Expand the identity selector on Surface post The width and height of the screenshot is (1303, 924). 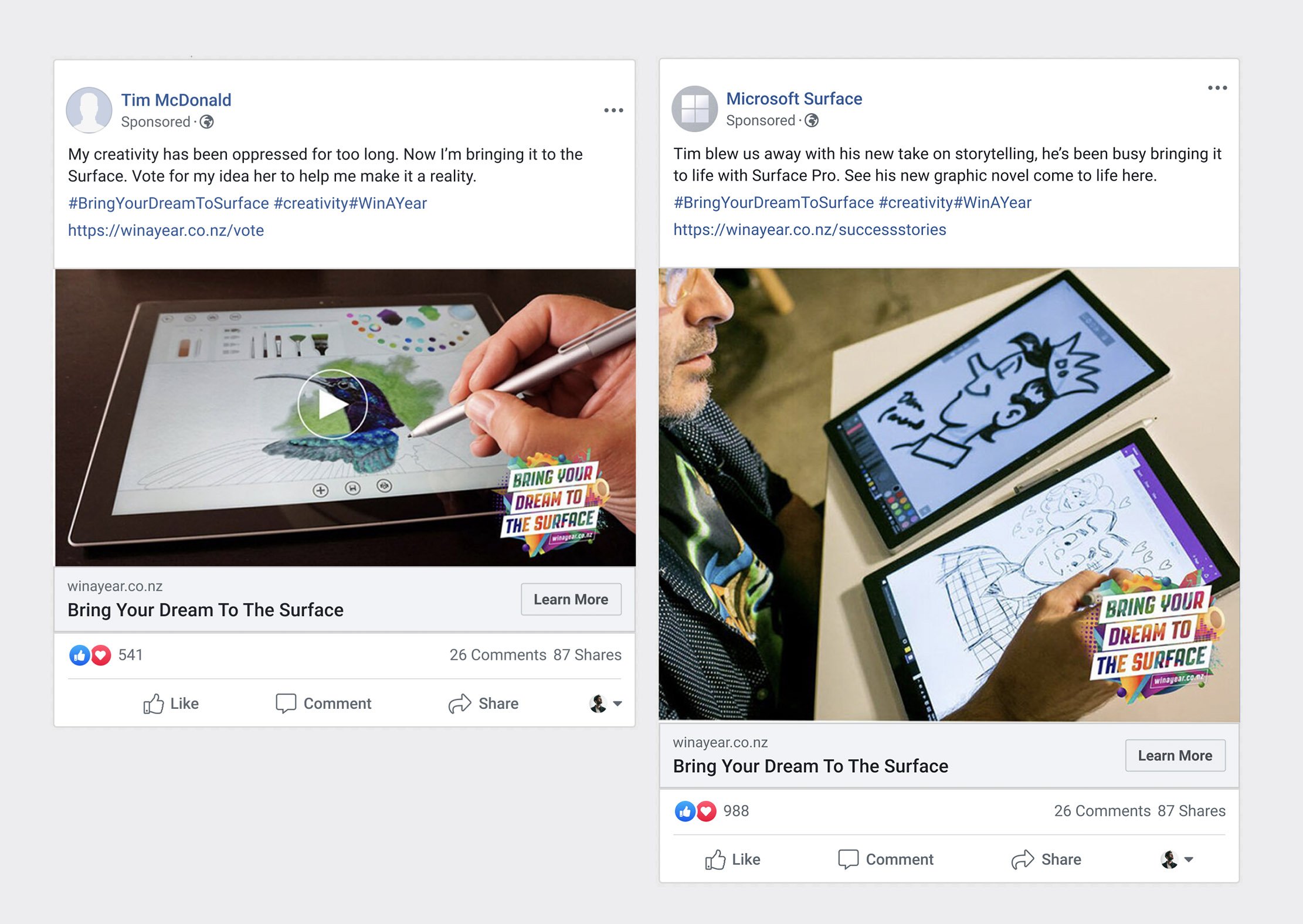[1176, 860]
